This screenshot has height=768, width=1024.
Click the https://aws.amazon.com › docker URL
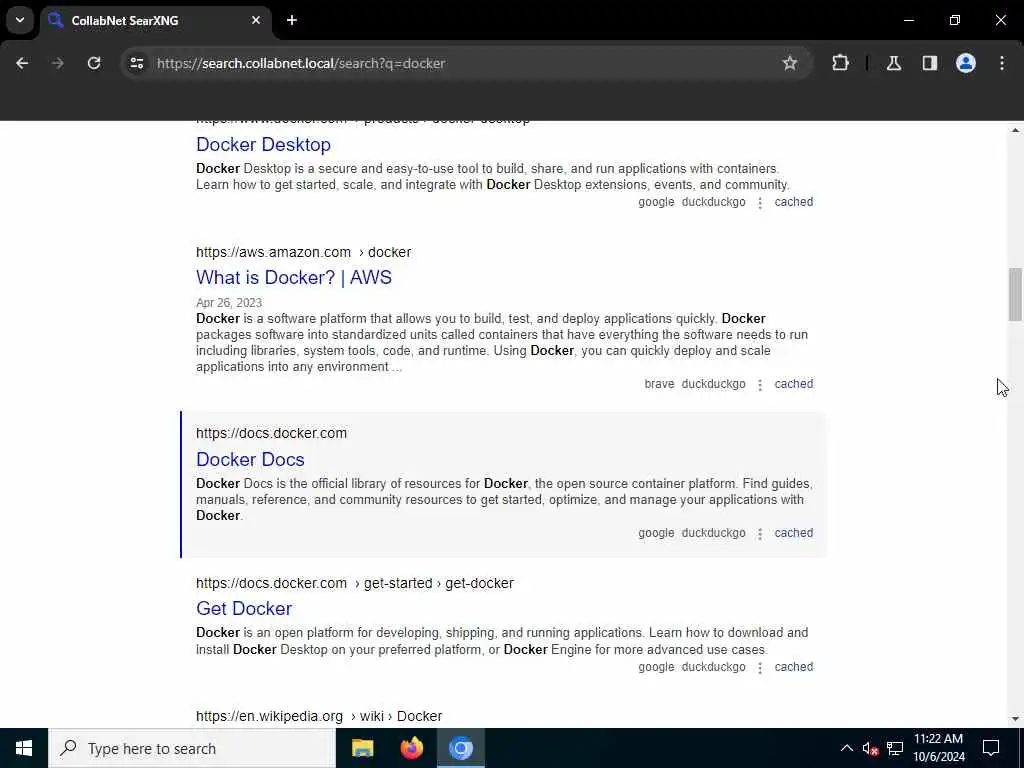(x=304, y=252)
